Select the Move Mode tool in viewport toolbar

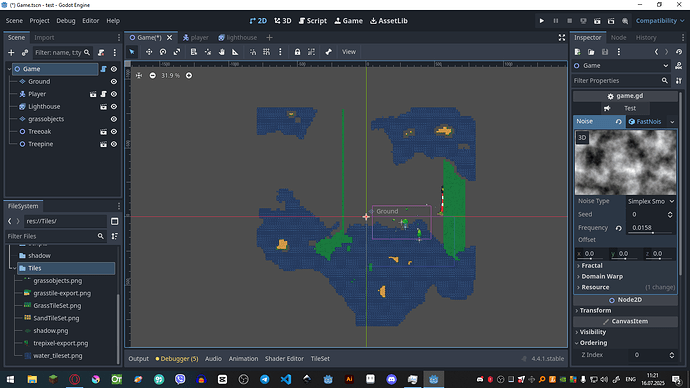(x=149, y=52)
